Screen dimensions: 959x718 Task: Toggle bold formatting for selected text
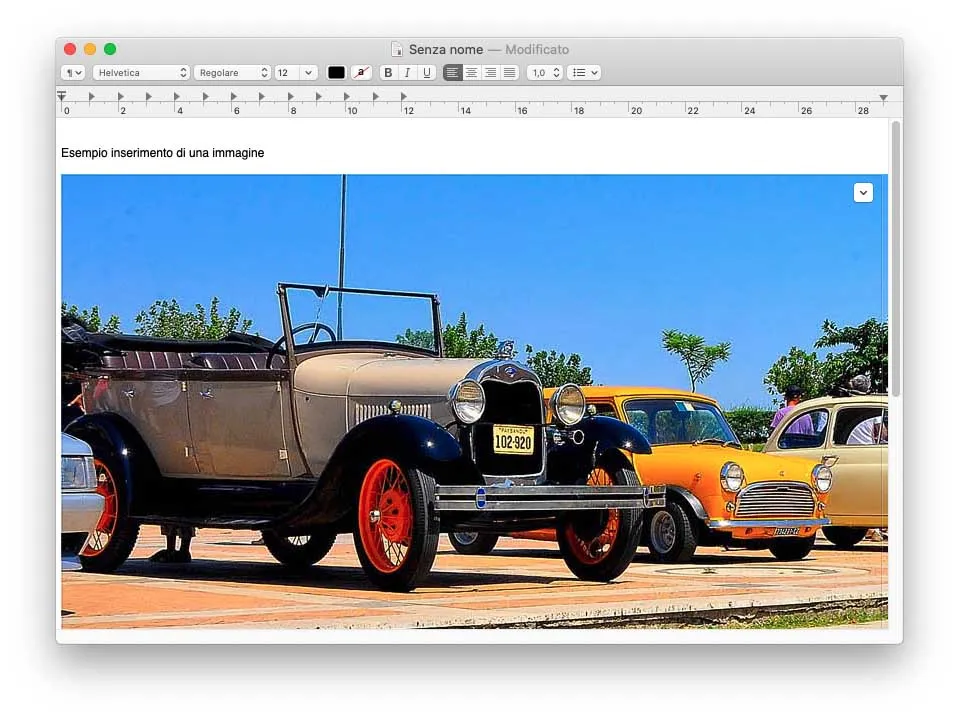[388, 72]
